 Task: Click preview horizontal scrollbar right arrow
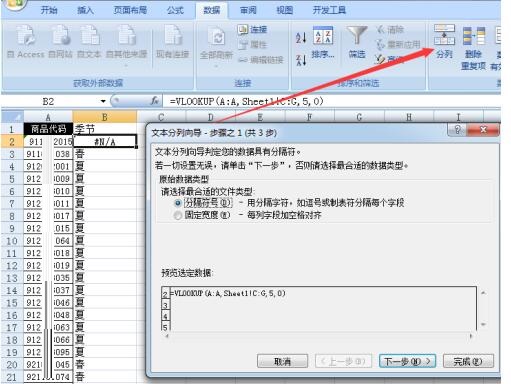pyautogui.click(x=471, y=336)
